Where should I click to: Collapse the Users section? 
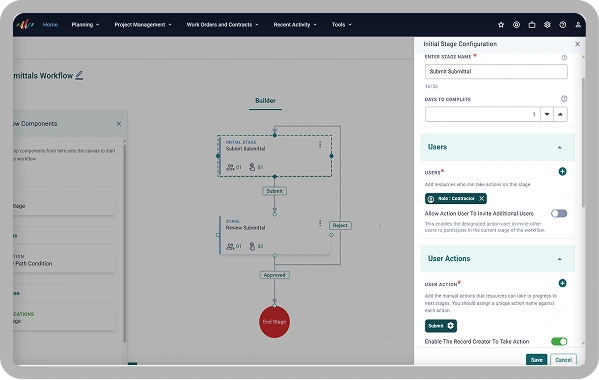(x=560, y=147)
